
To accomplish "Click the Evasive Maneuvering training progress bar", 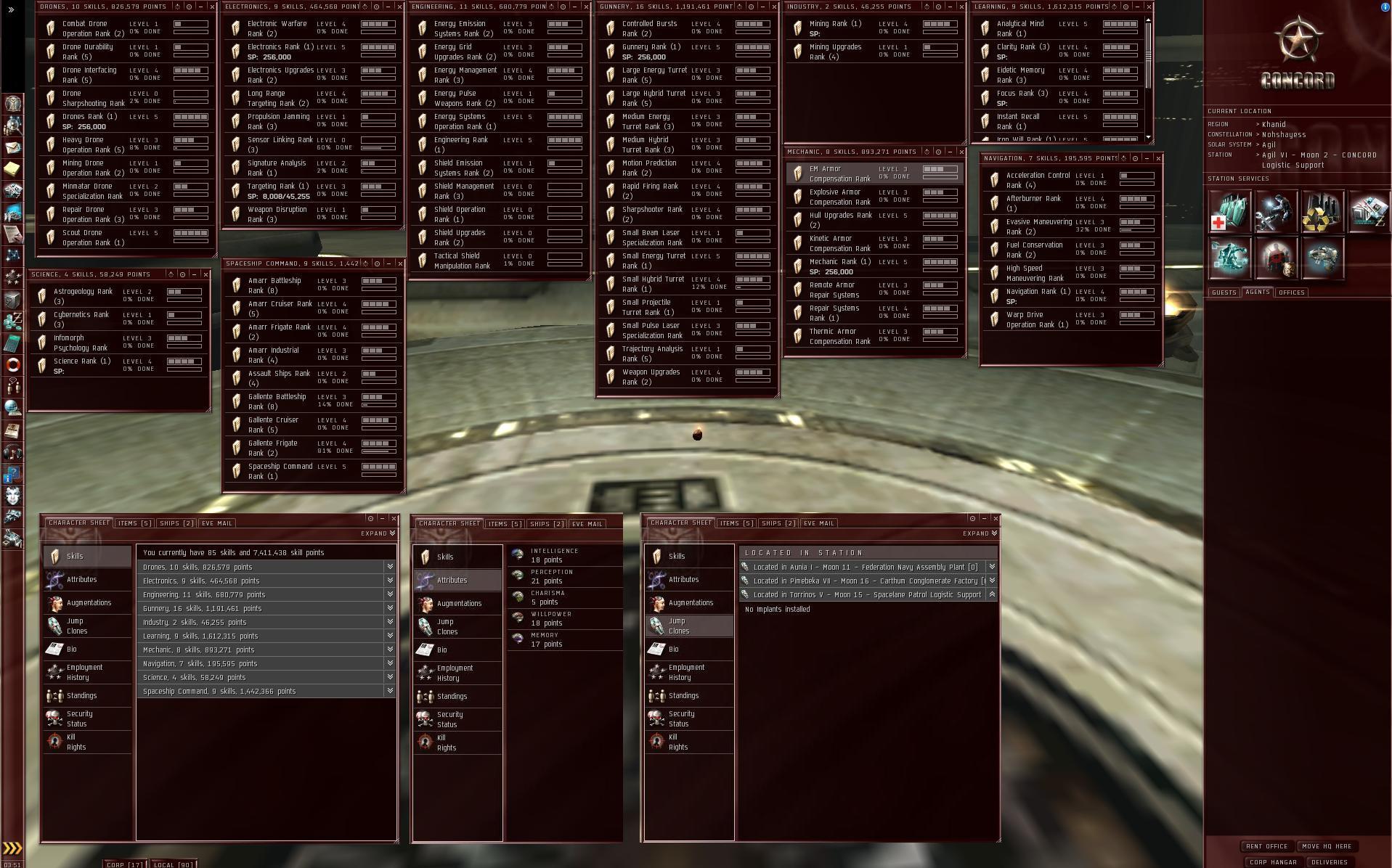I will point(1137,229).
